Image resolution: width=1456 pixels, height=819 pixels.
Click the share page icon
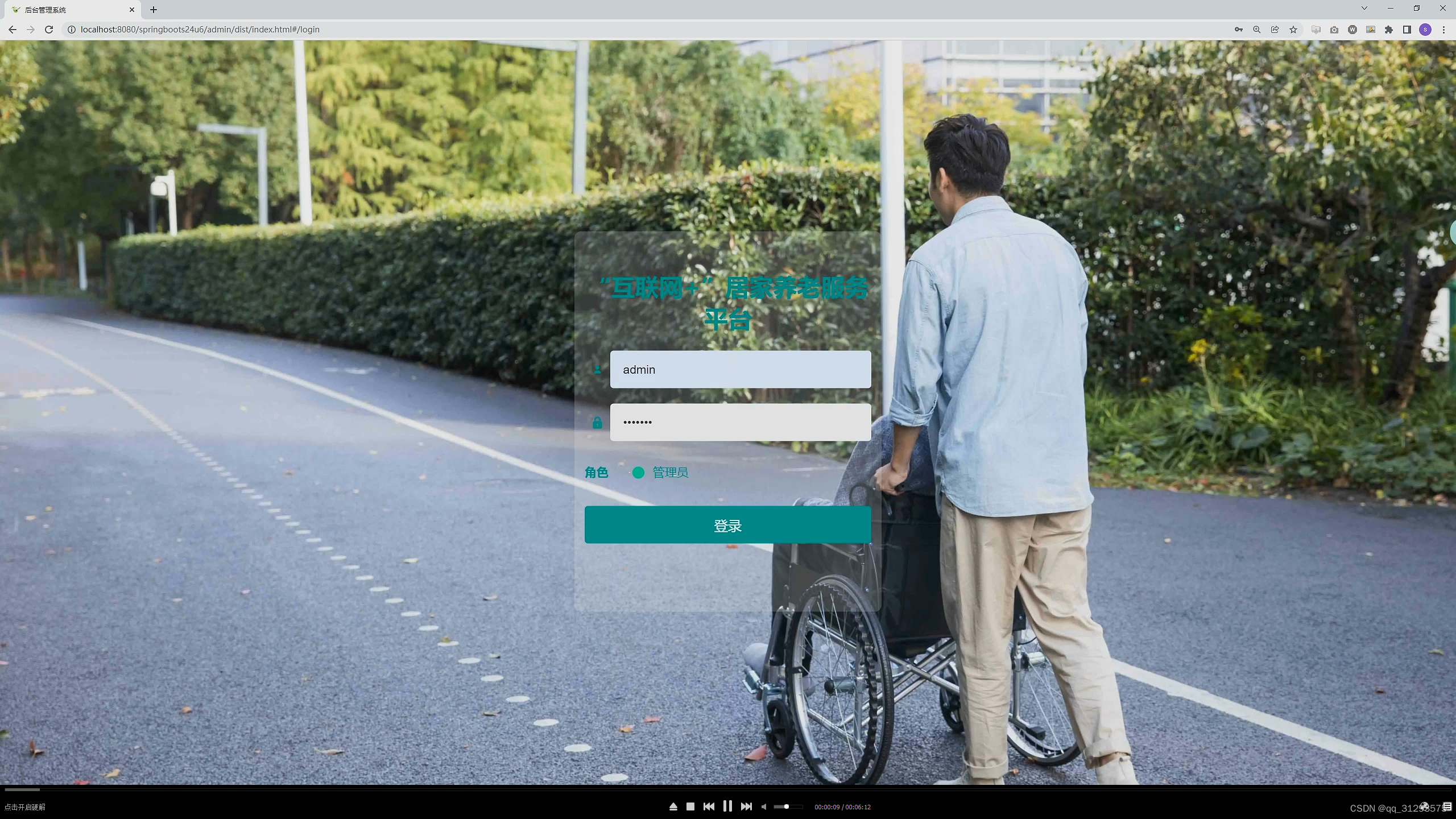(1275, 30)
